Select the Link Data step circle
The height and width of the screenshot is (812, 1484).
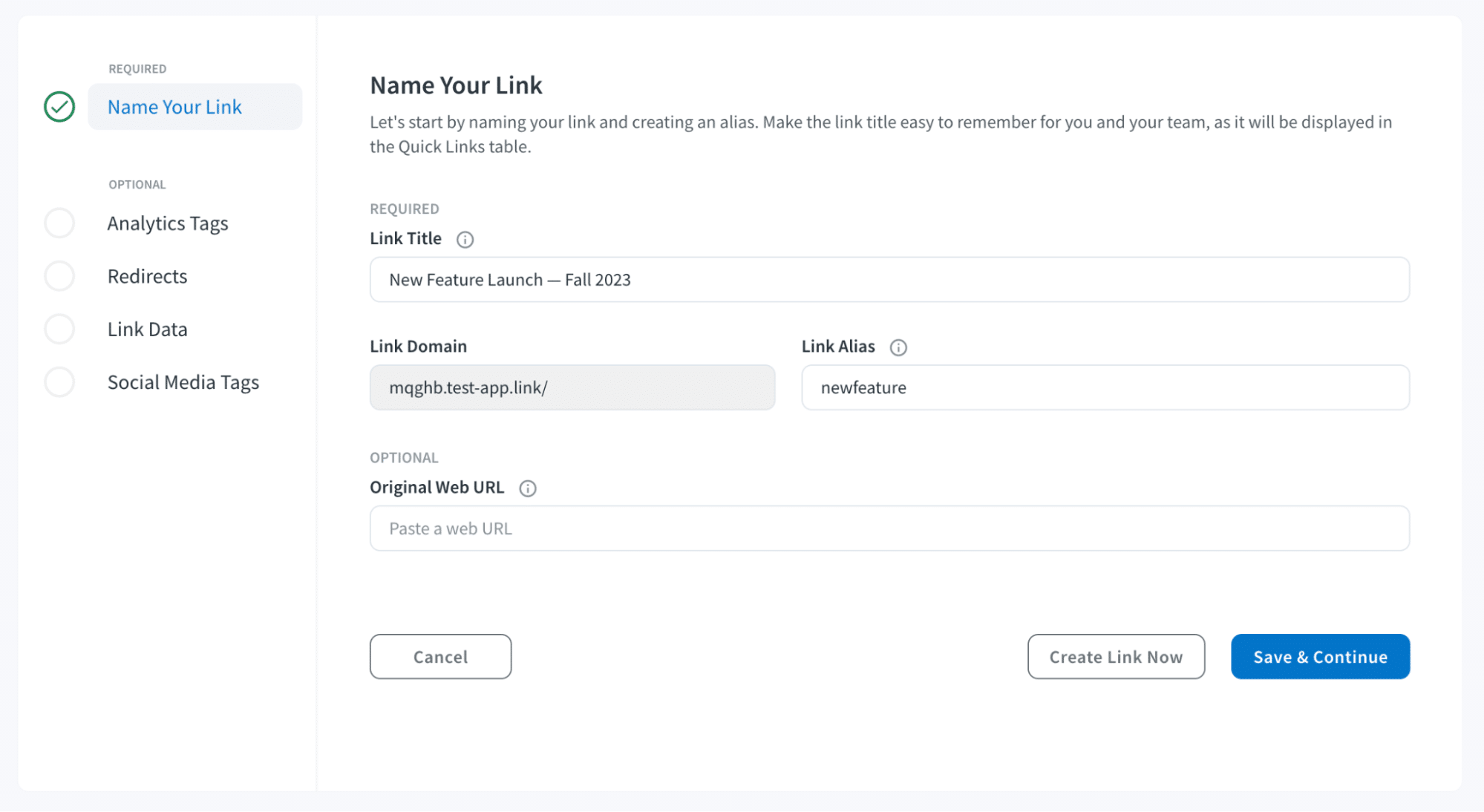59,329
